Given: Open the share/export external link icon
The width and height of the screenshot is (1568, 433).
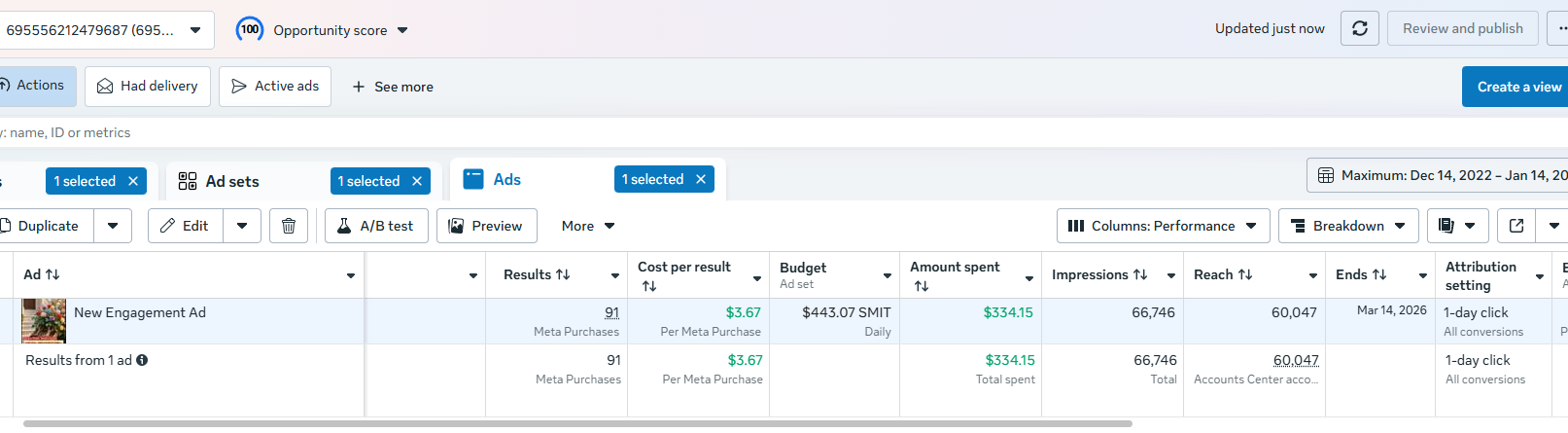Looking at the screenshot, I should (x=1516, y=226).
